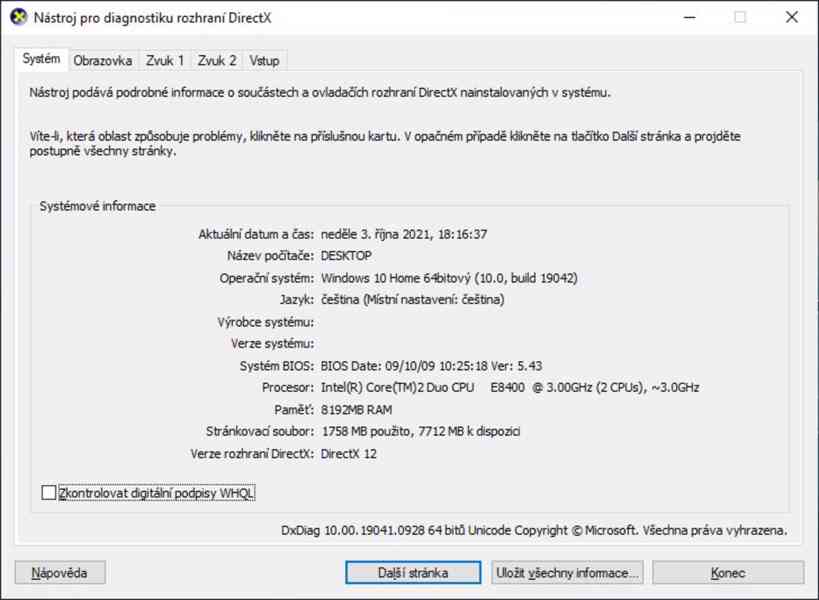Click the 'DxDiag 10.00.19041.0928' copyright line

point(534,531)
